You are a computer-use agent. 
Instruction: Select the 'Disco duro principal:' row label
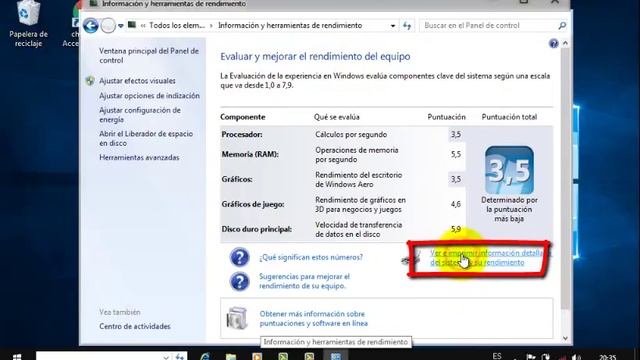coord(257,229)
